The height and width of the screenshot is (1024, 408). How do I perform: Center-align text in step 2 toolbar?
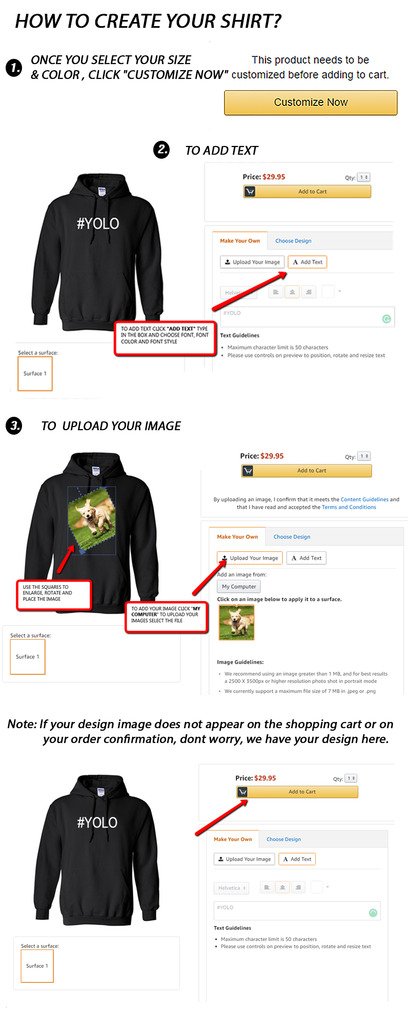pyautogui.click(x=293, y=292)
